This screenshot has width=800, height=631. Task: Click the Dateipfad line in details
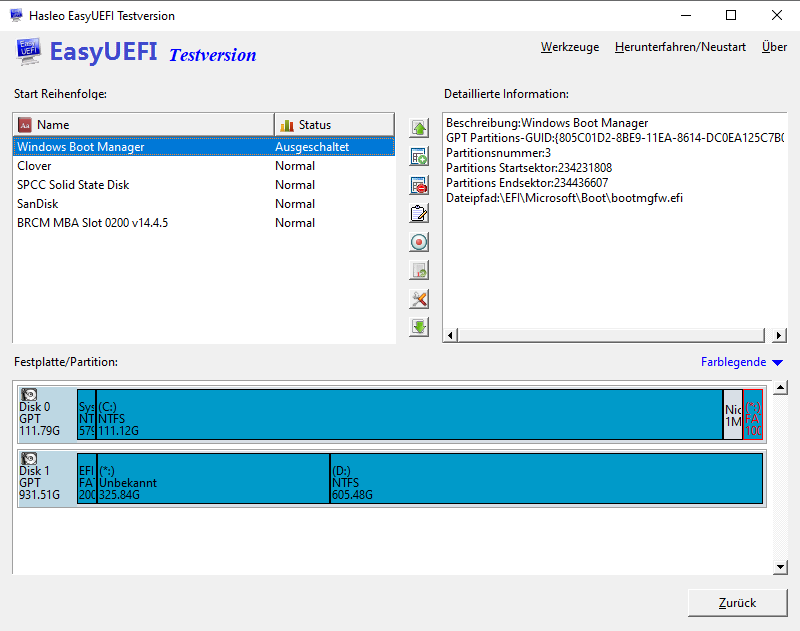click(x=564, y=198)
